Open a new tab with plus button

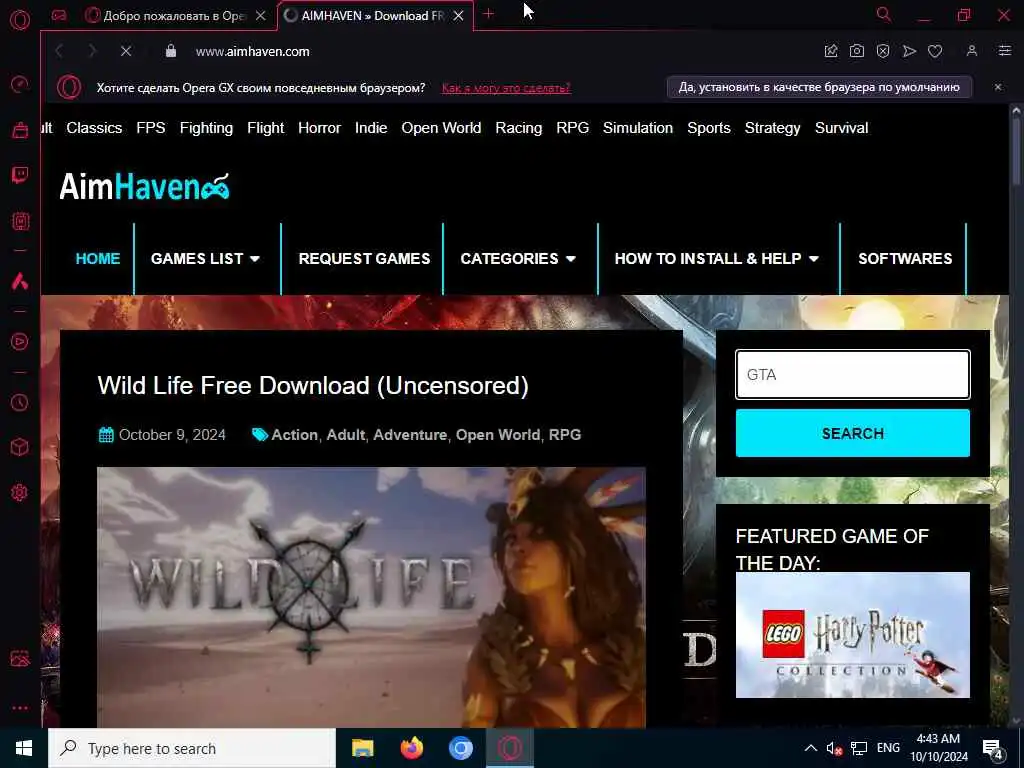tap(488, 14)
